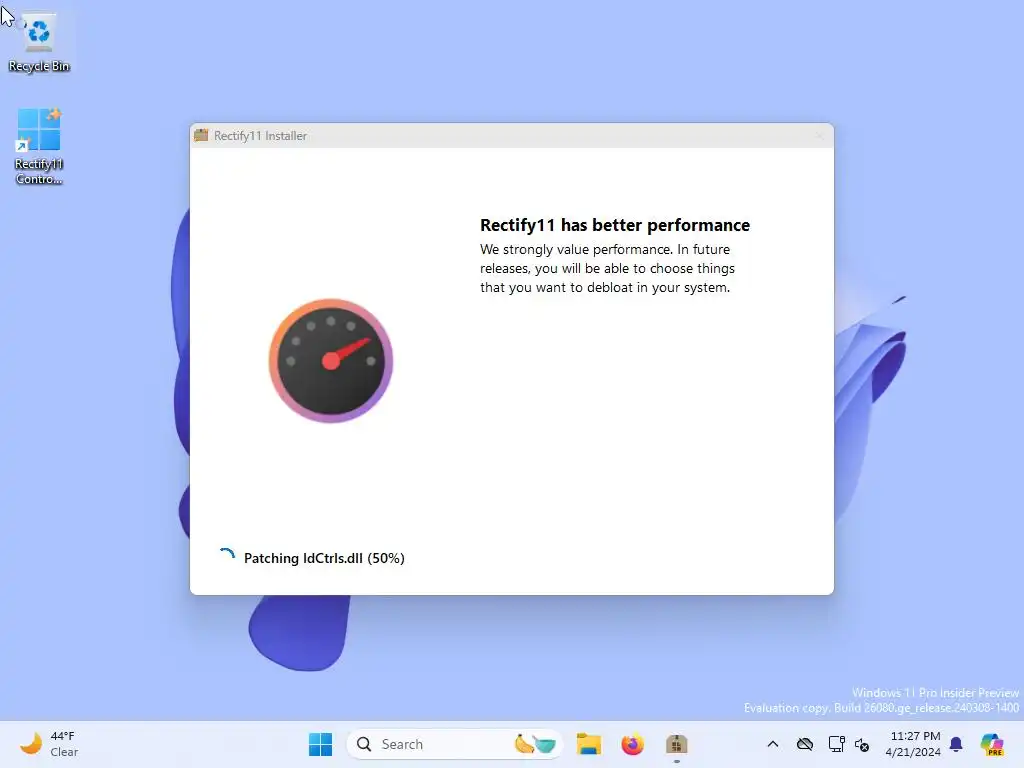Expand the hidden system tray icons chevron
The image size is (1024, 768).
(773, 744)
